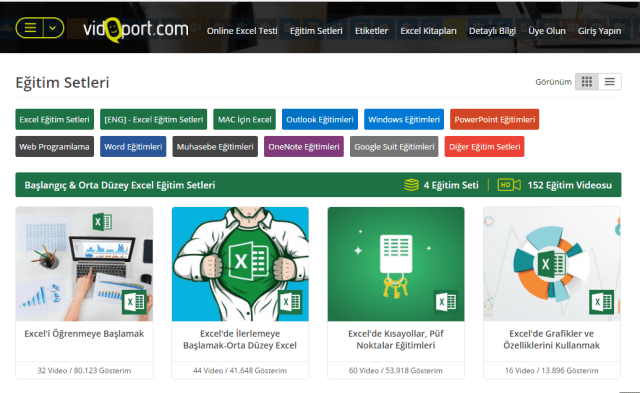Click the Görünüm label
Screen dimensions: 640x393
tap(553, 82)
